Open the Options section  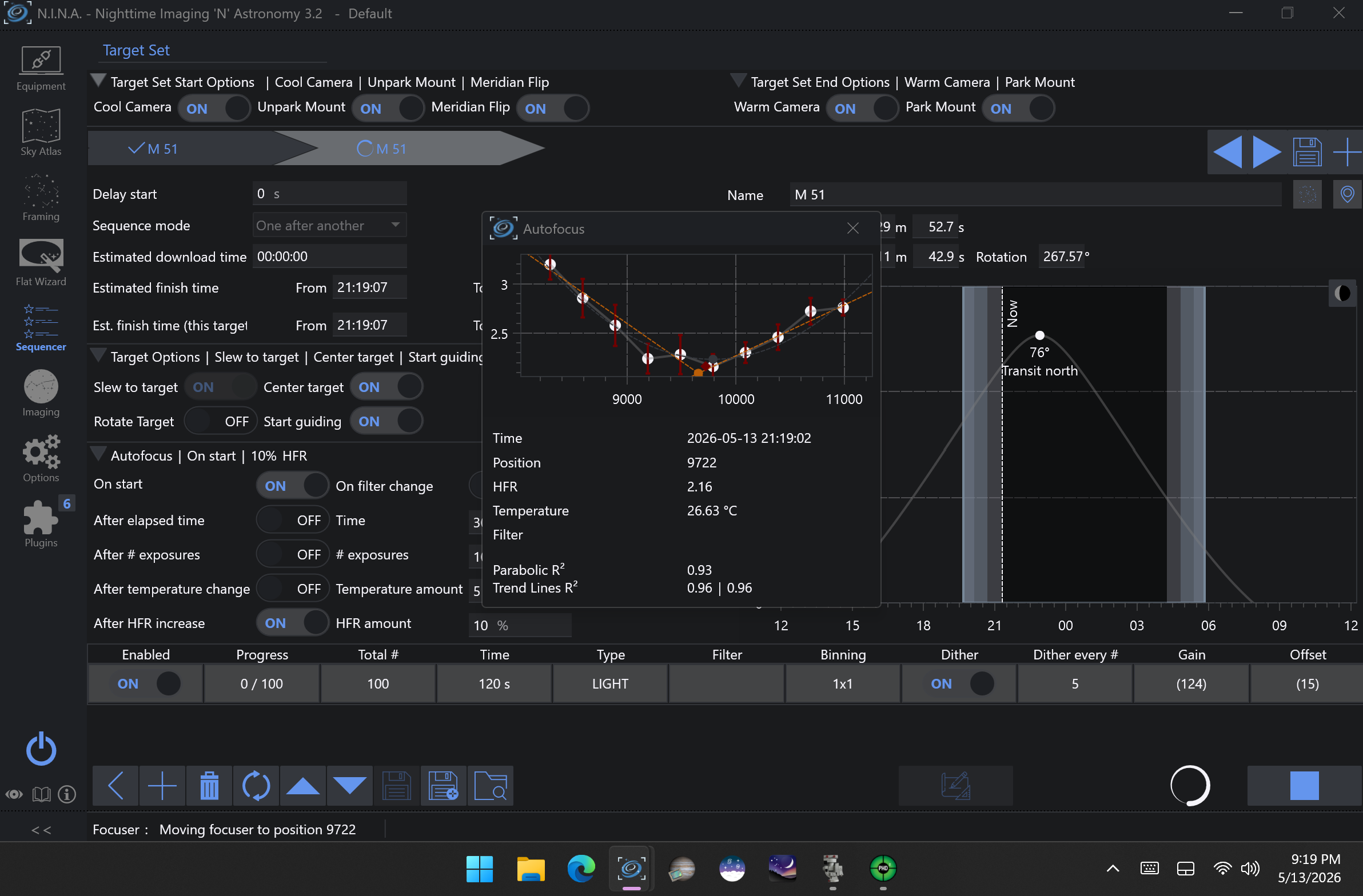click(41, 459)
